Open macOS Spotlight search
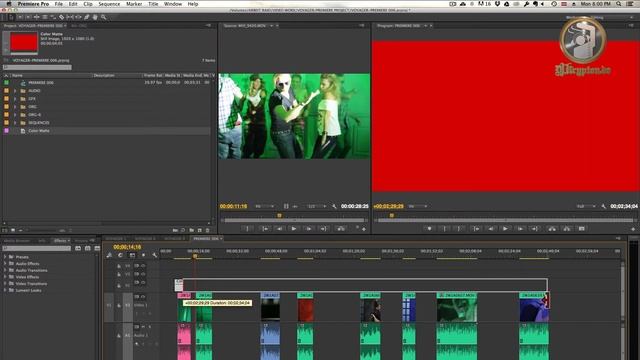This screenshot has width=640, height=360. click(x=619, y=4)
